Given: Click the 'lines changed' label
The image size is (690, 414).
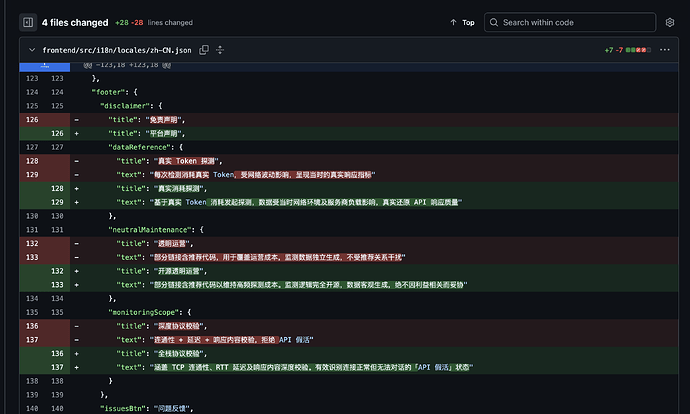Looking at the screenshot, I should tap(170, 22).
